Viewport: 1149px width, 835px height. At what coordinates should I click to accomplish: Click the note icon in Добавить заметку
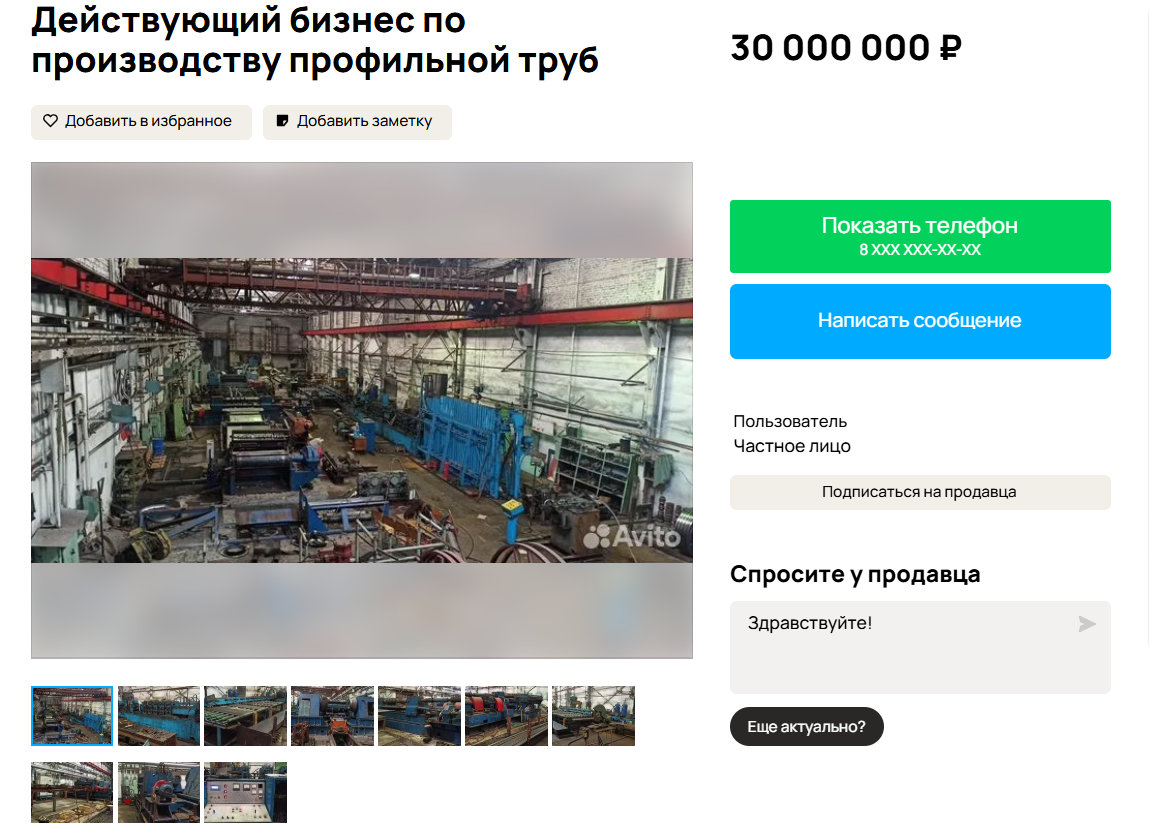click(x=282, y=121)
